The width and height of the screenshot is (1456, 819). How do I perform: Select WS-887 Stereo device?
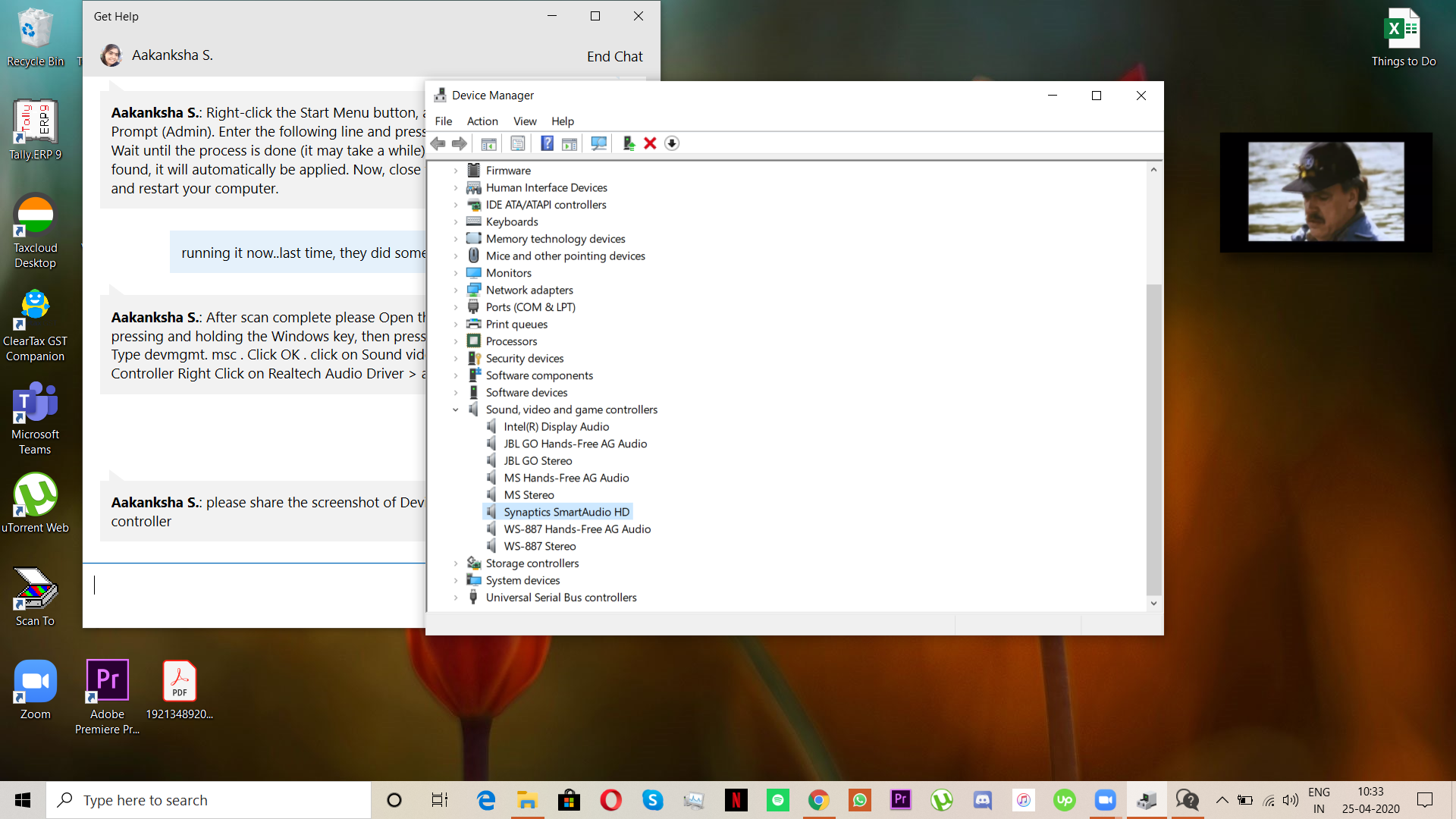(x=539, y=546)
